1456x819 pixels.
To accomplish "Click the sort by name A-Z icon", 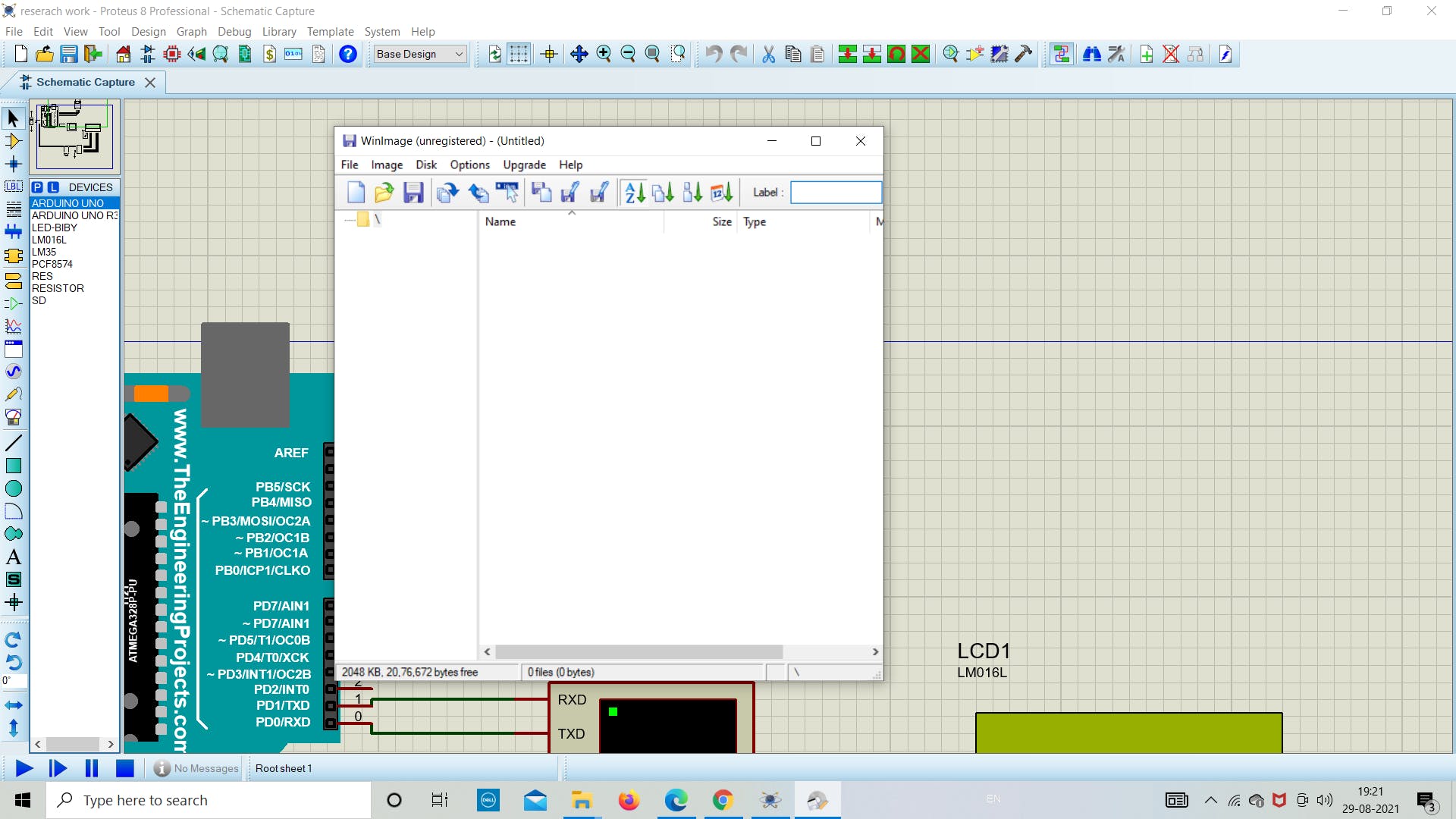I will (635, 193).
